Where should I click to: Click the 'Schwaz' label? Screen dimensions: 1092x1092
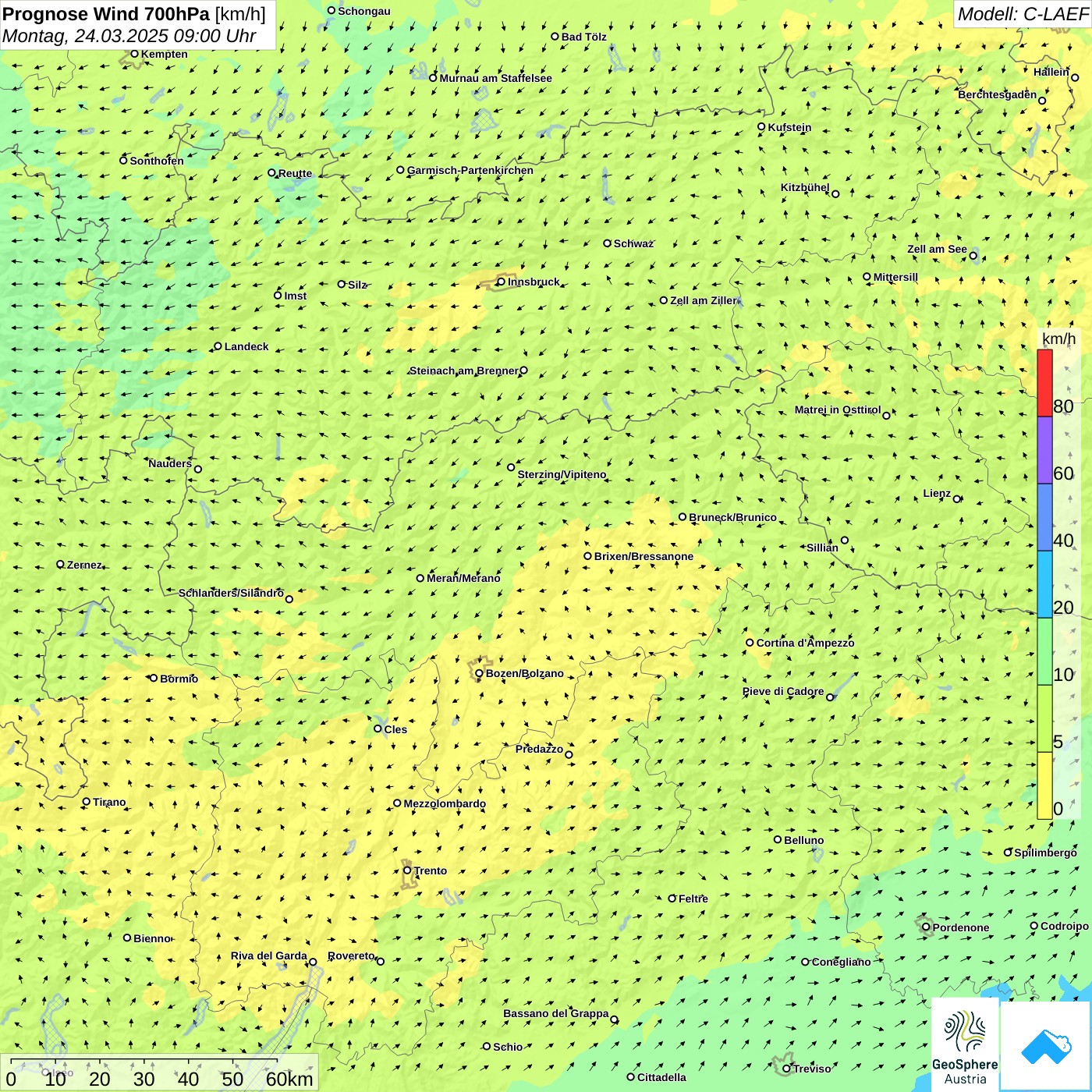click(x=633, y=243)
